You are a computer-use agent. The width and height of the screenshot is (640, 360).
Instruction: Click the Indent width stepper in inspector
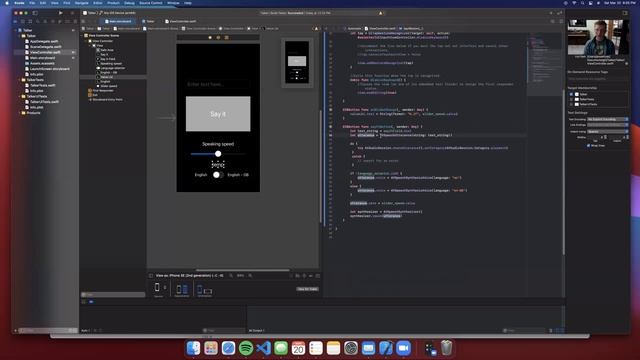[x=627, y=137]
